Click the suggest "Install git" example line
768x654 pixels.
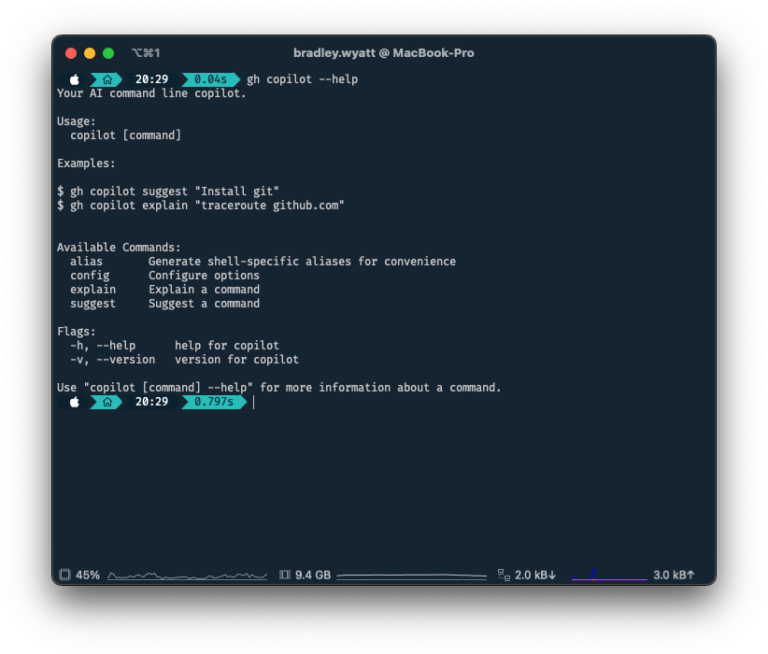[x=168, y=191]
